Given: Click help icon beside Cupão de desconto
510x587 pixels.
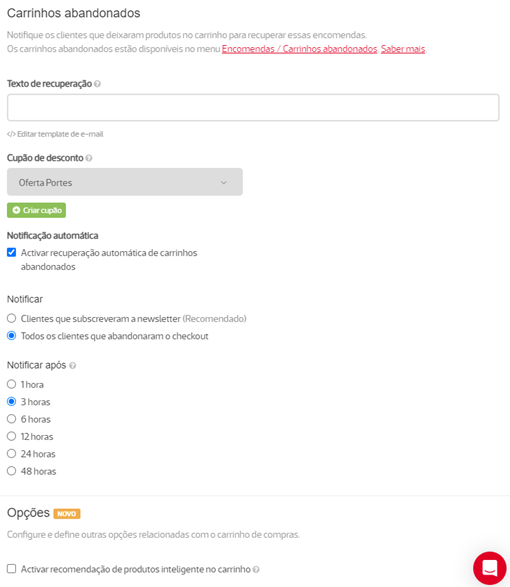Looking at the screenshot, I should pos(89,158).
